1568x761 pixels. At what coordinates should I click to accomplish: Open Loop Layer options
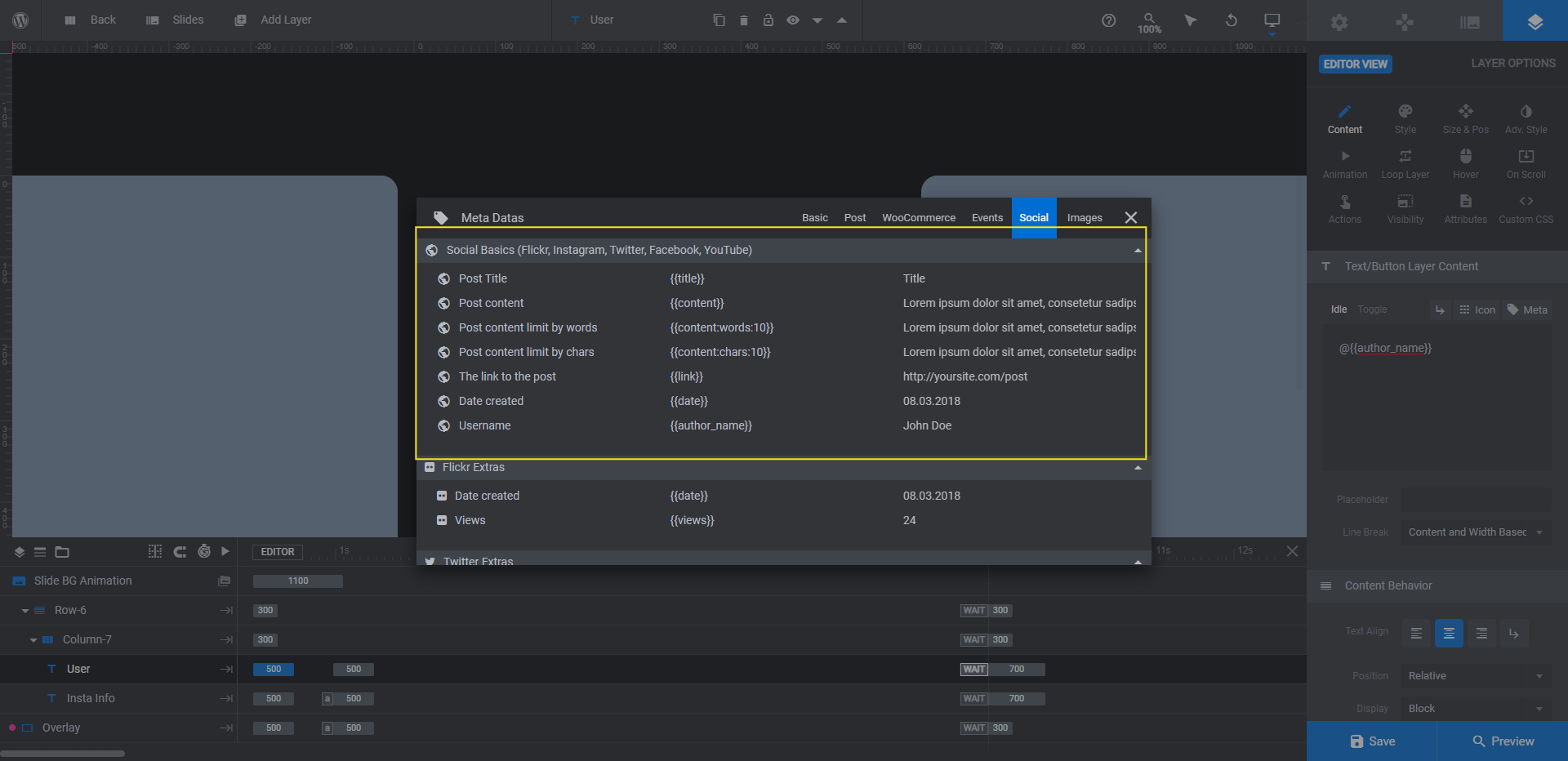click(1405, 164)
